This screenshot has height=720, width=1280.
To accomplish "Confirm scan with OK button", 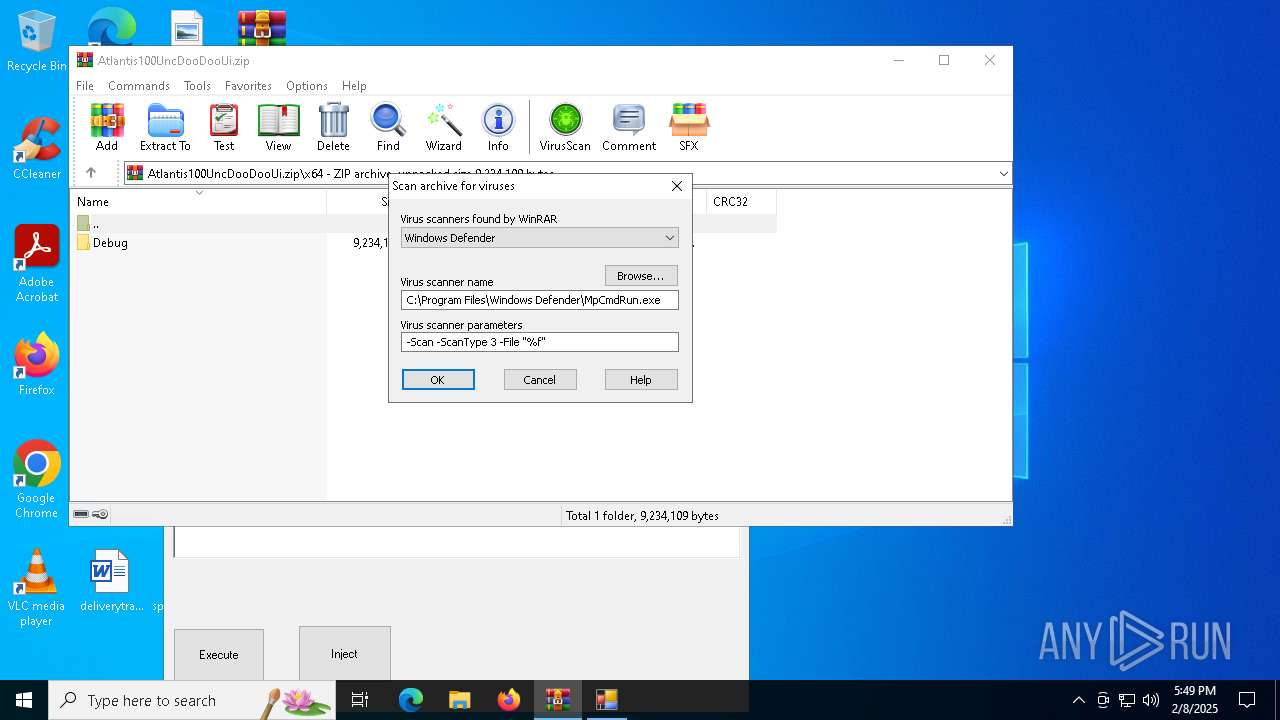I will tap(438, 380).
